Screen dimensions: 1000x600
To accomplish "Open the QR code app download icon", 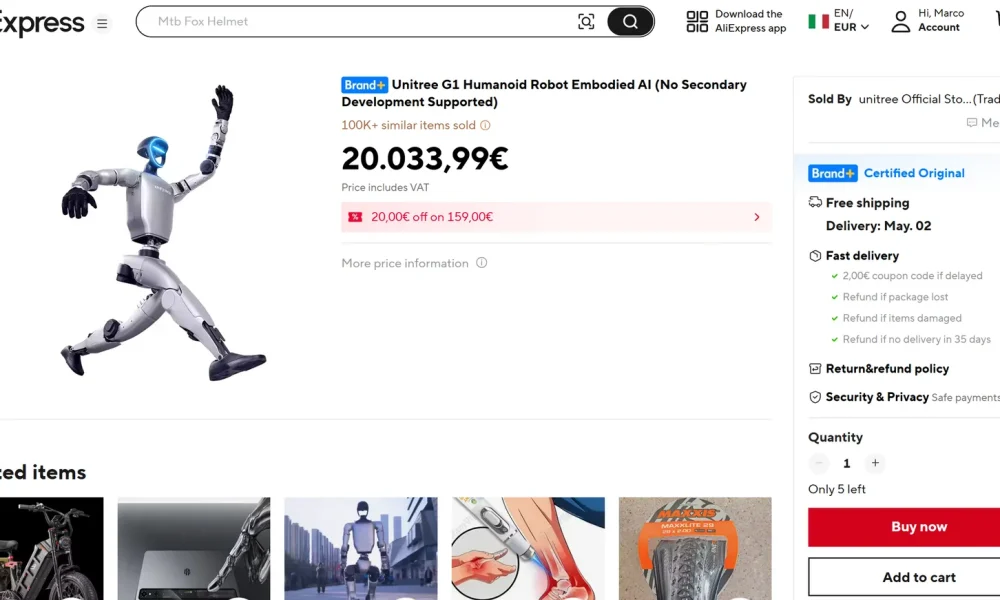I will (x=697, y=22).
